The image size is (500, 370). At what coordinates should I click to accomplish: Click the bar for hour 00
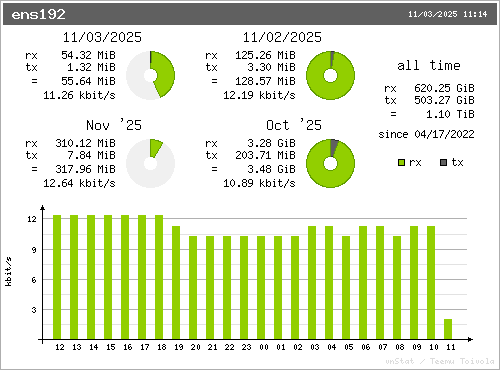pyautogui.click(x=261, y=288)
